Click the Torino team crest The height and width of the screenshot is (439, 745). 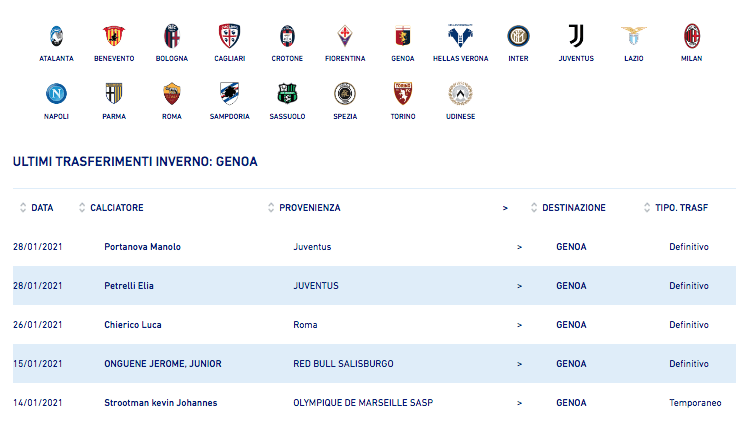[x=402, y=95]
